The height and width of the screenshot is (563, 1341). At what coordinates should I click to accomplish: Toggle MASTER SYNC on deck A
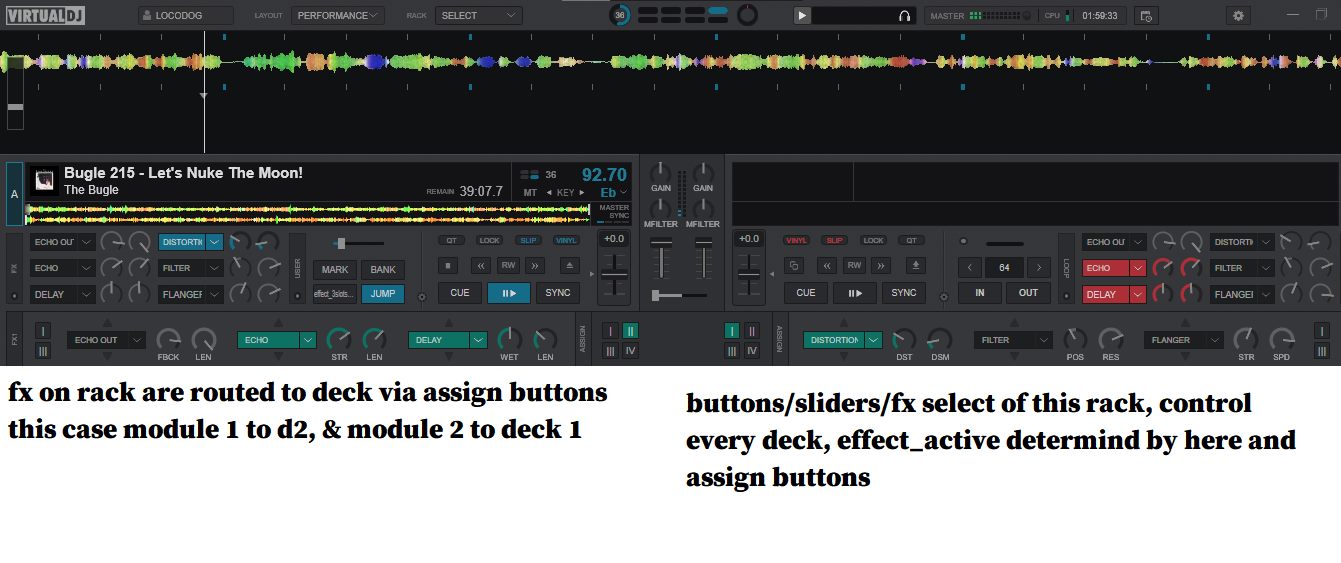pos(614,212)
